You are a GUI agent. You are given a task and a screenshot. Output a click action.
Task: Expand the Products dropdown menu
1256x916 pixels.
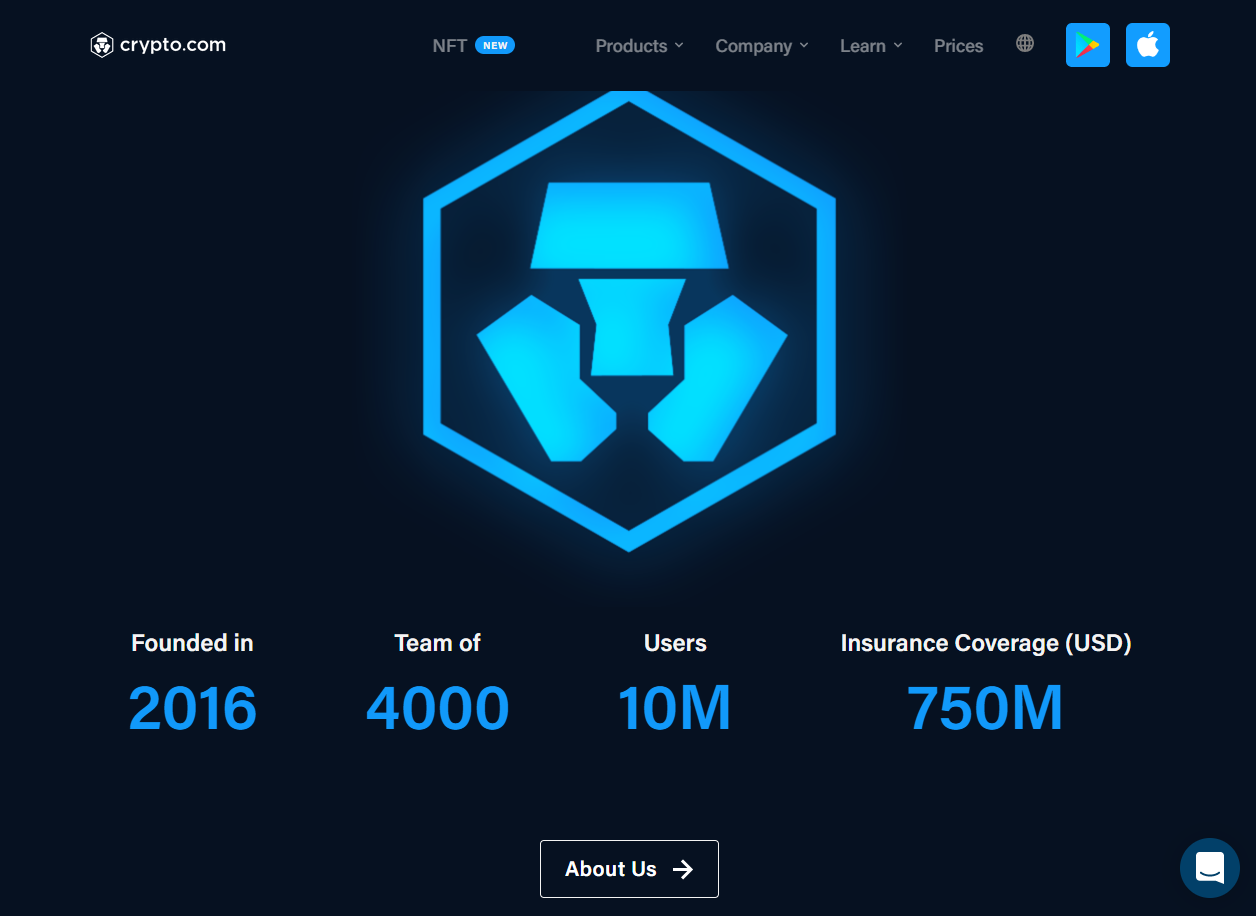(640, 46)
